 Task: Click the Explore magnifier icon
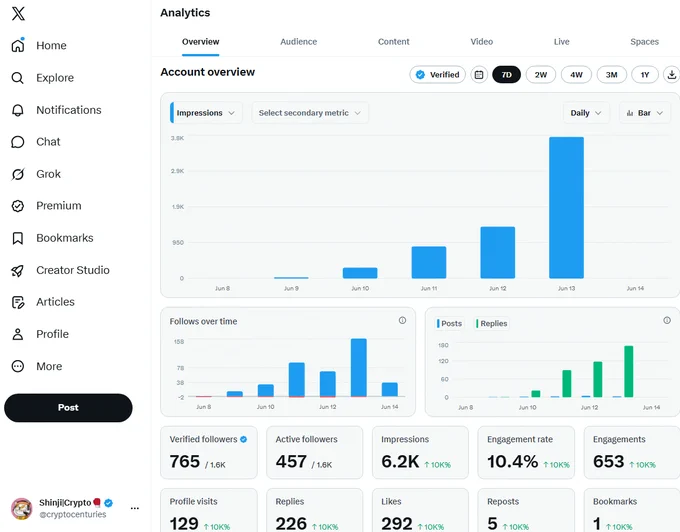tap(17, 78)
